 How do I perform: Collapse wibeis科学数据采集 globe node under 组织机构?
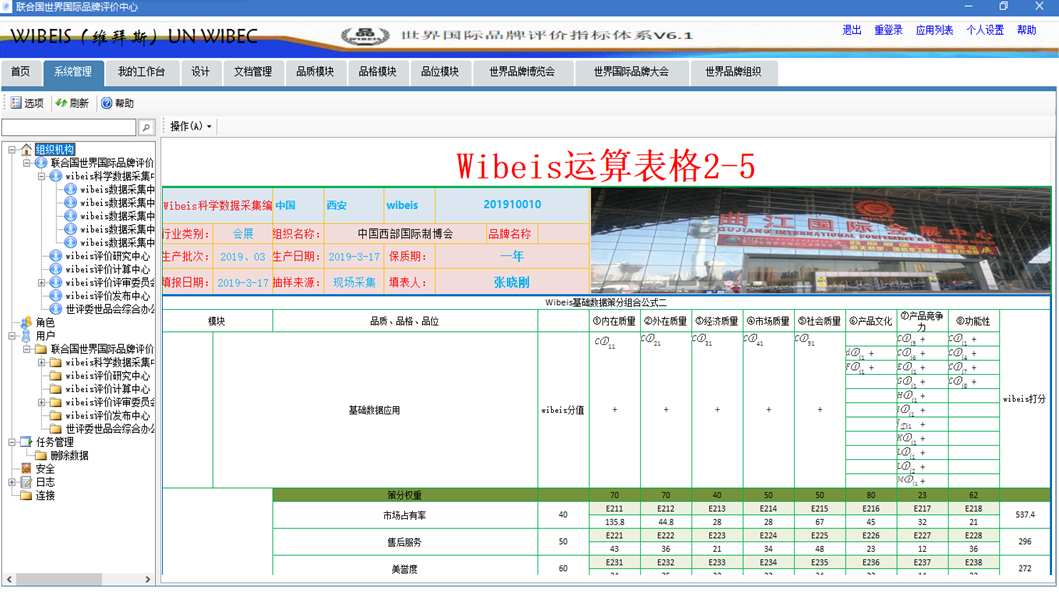pos(41,176)
